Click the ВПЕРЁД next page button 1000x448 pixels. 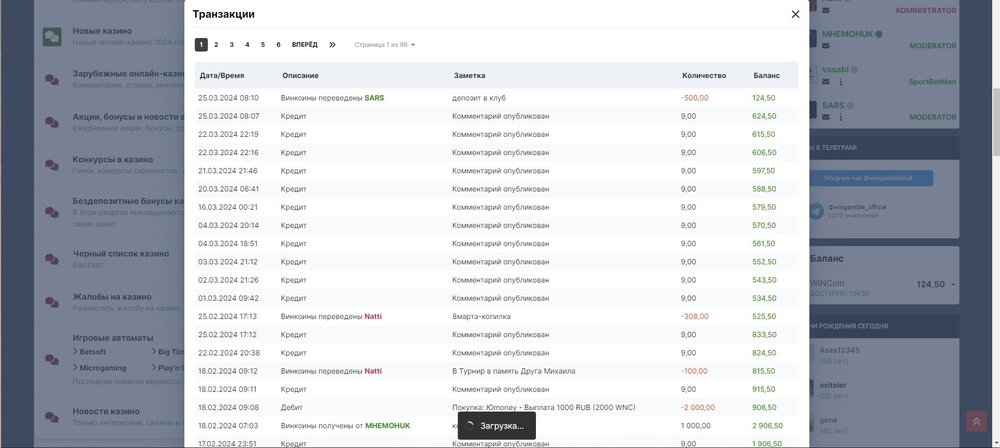click(304, 45)
